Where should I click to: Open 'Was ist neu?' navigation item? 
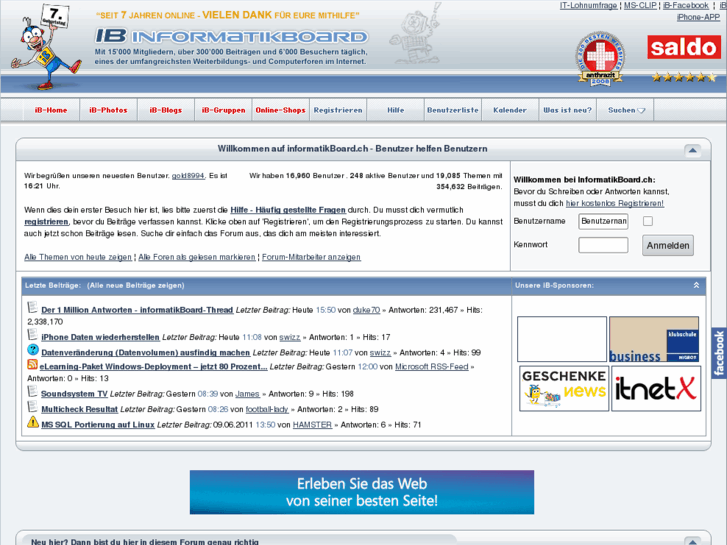point(568,110)
